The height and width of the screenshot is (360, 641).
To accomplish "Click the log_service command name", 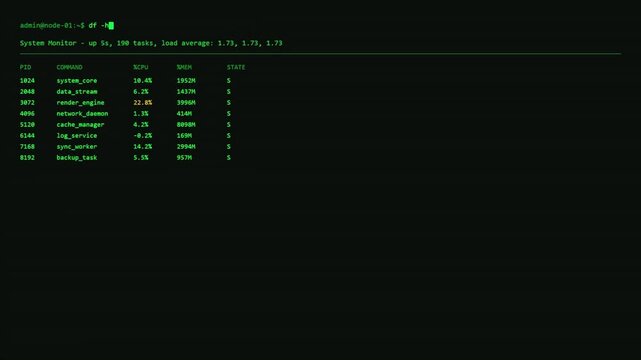I will tap(77, 136).
